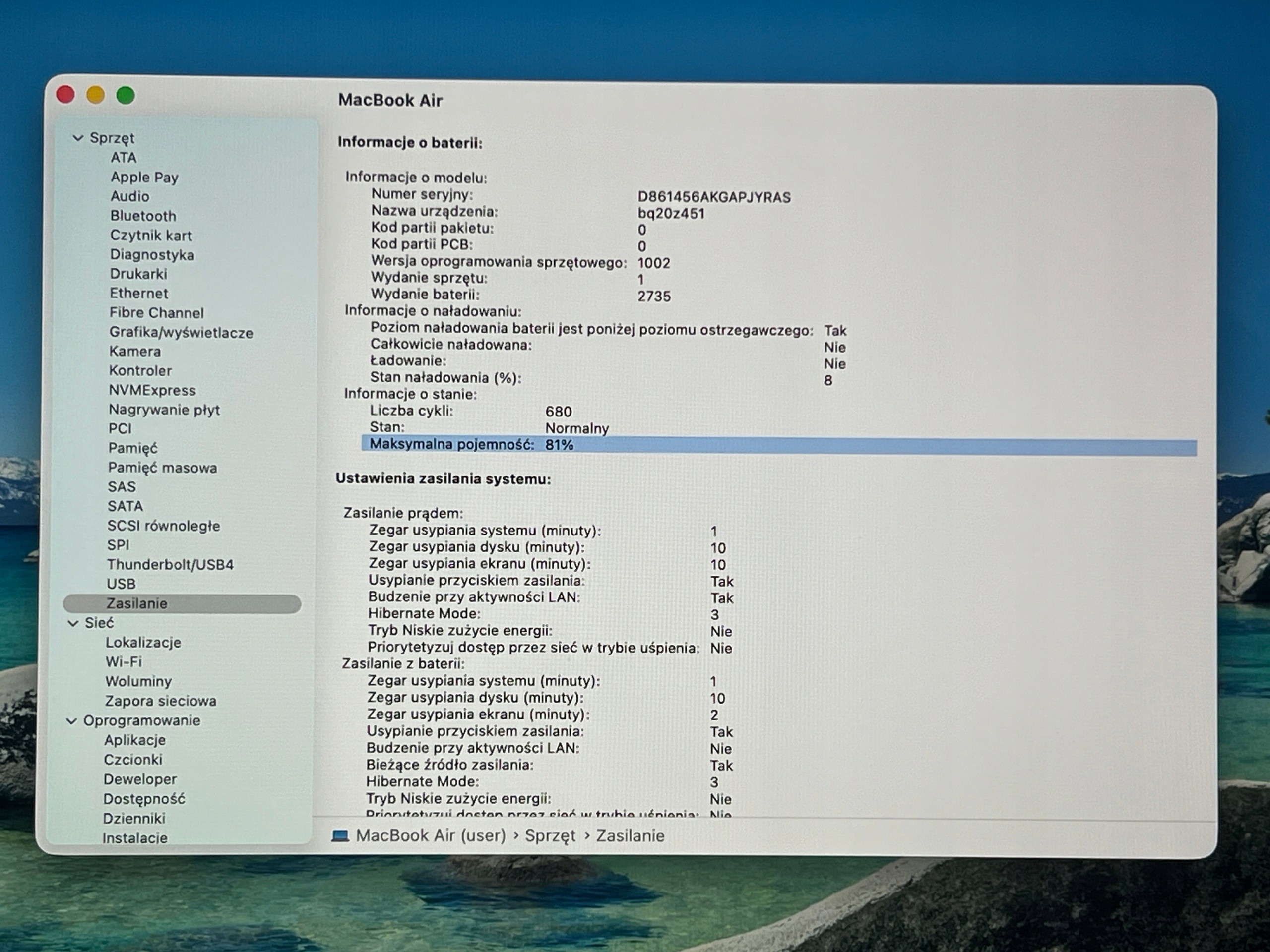Select SATA in the sidebar
1270x952 pixels.
pos(125,506)
